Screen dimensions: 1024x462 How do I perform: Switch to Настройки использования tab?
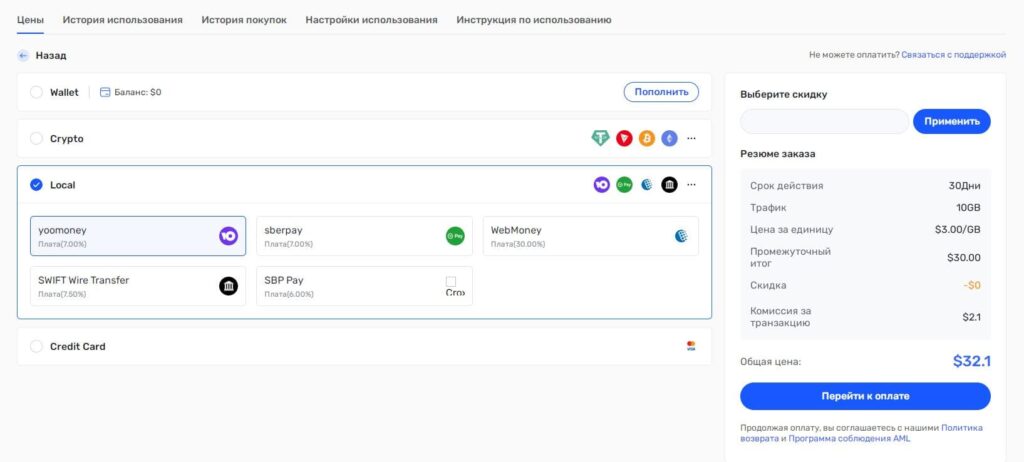(372, 20)
